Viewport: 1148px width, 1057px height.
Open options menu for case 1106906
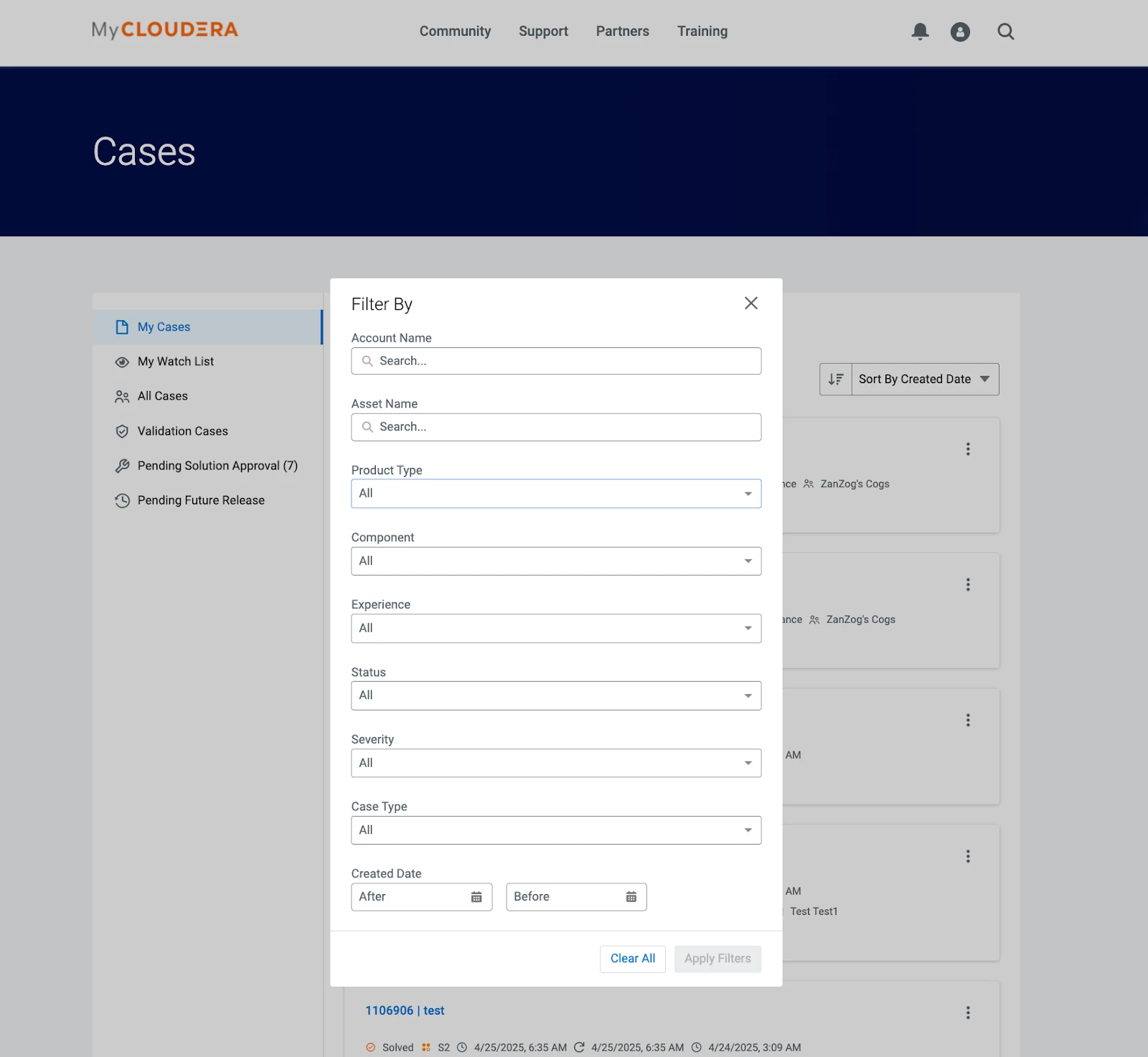click(x=968, y=1013)
